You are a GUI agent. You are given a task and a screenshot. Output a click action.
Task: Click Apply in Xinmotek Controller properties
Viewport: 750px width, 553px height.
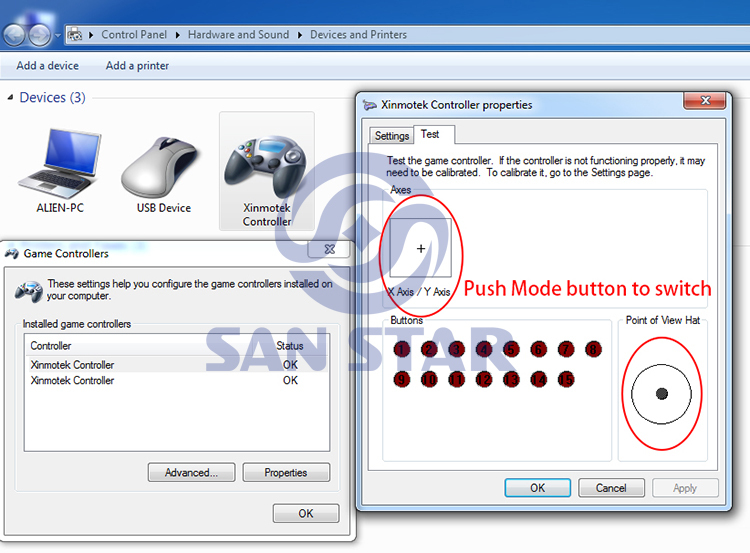[684, 488]
